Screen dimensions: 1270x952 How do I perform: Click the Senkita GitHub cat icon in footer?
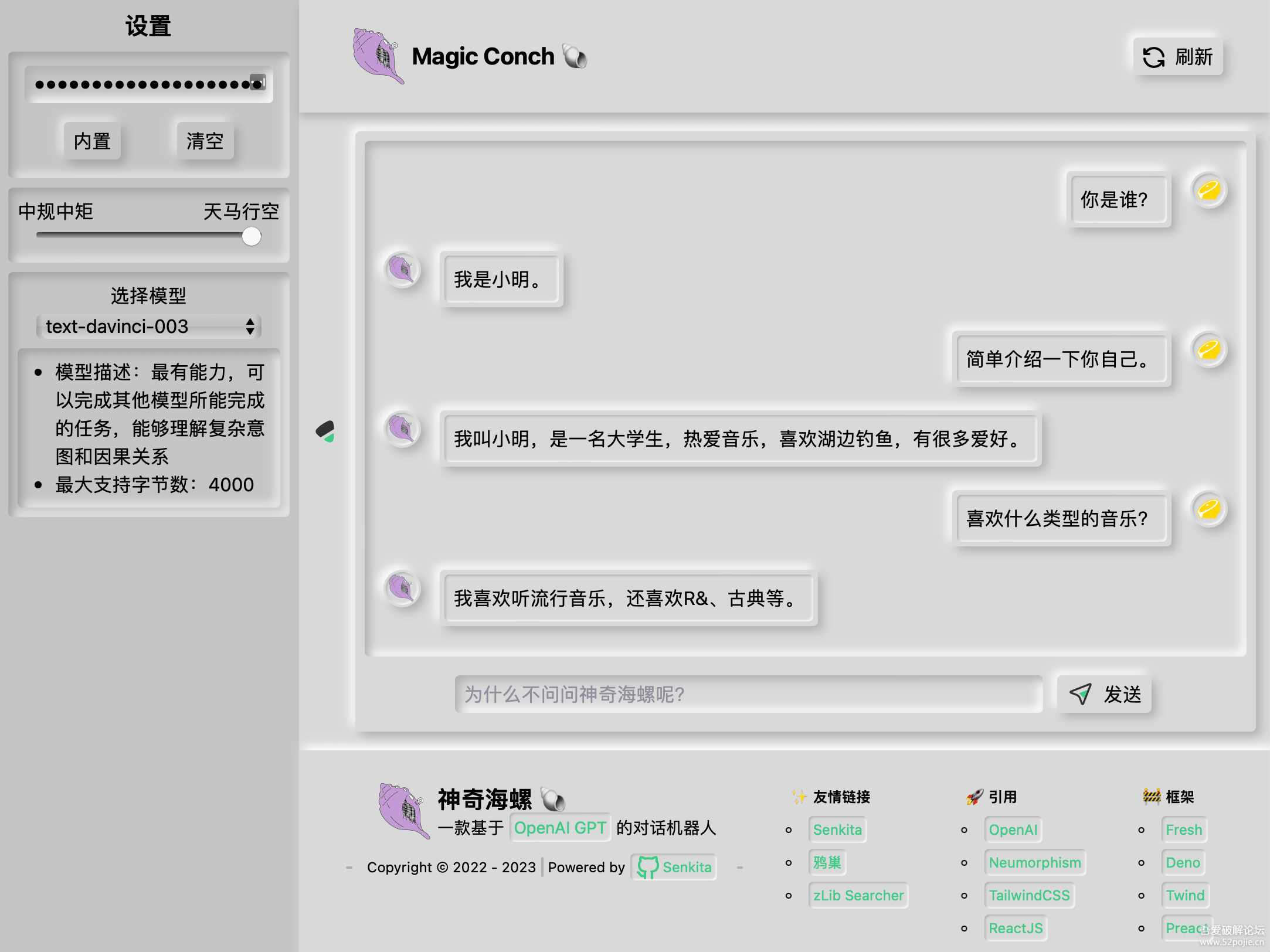[x=647, y=868]
